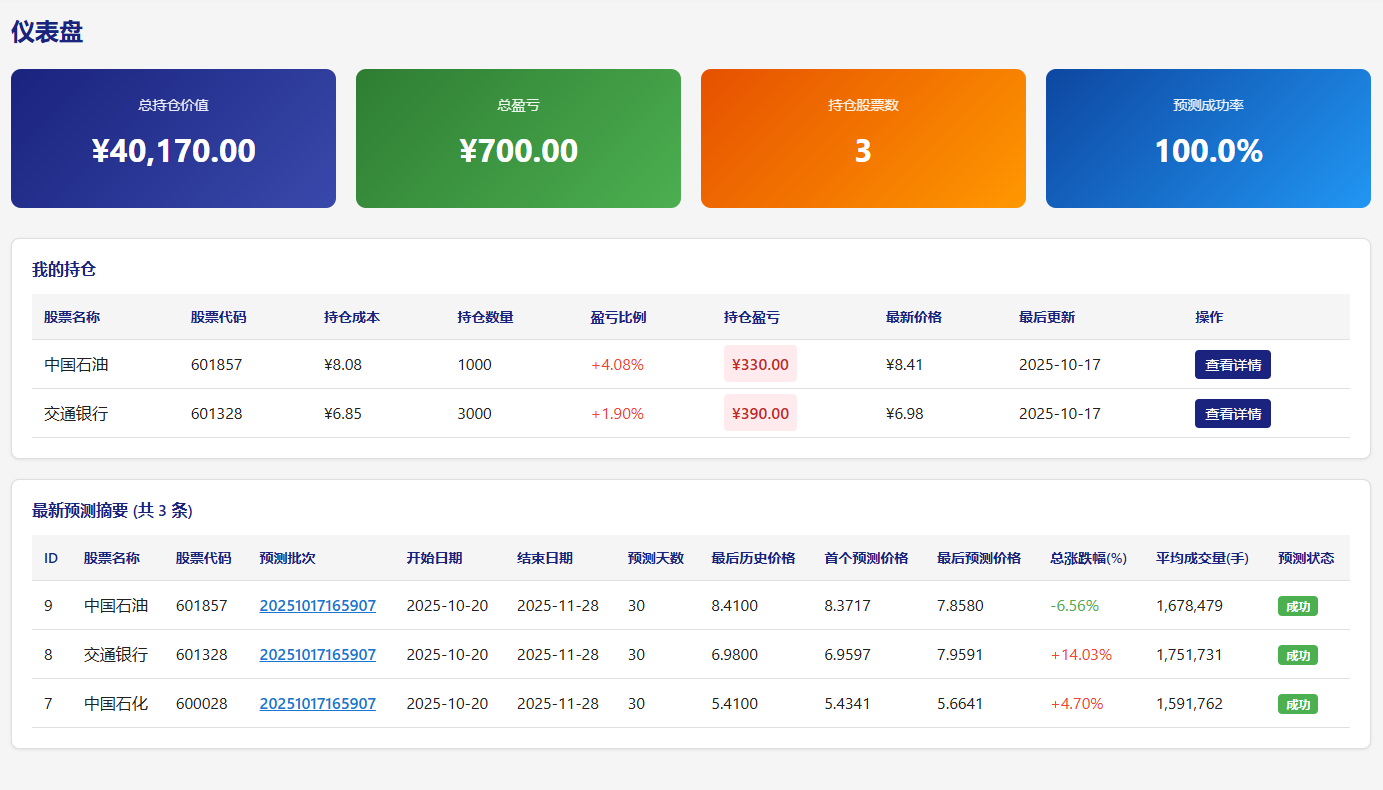Click the 最后更新 column header in holdings

click(x=1046, y=317)
